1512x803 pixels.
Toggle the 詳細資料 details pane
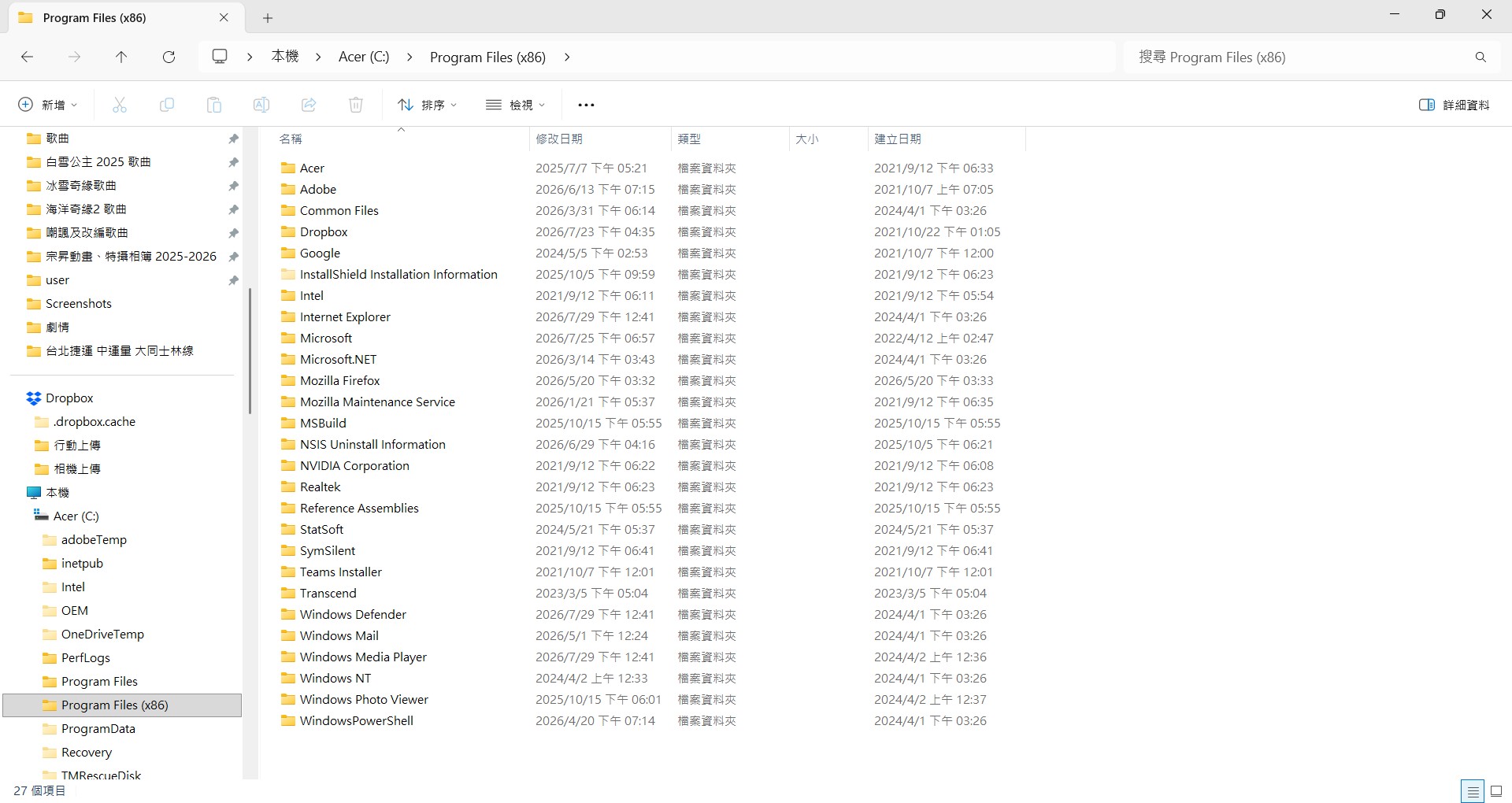(x=1454, y=105)
